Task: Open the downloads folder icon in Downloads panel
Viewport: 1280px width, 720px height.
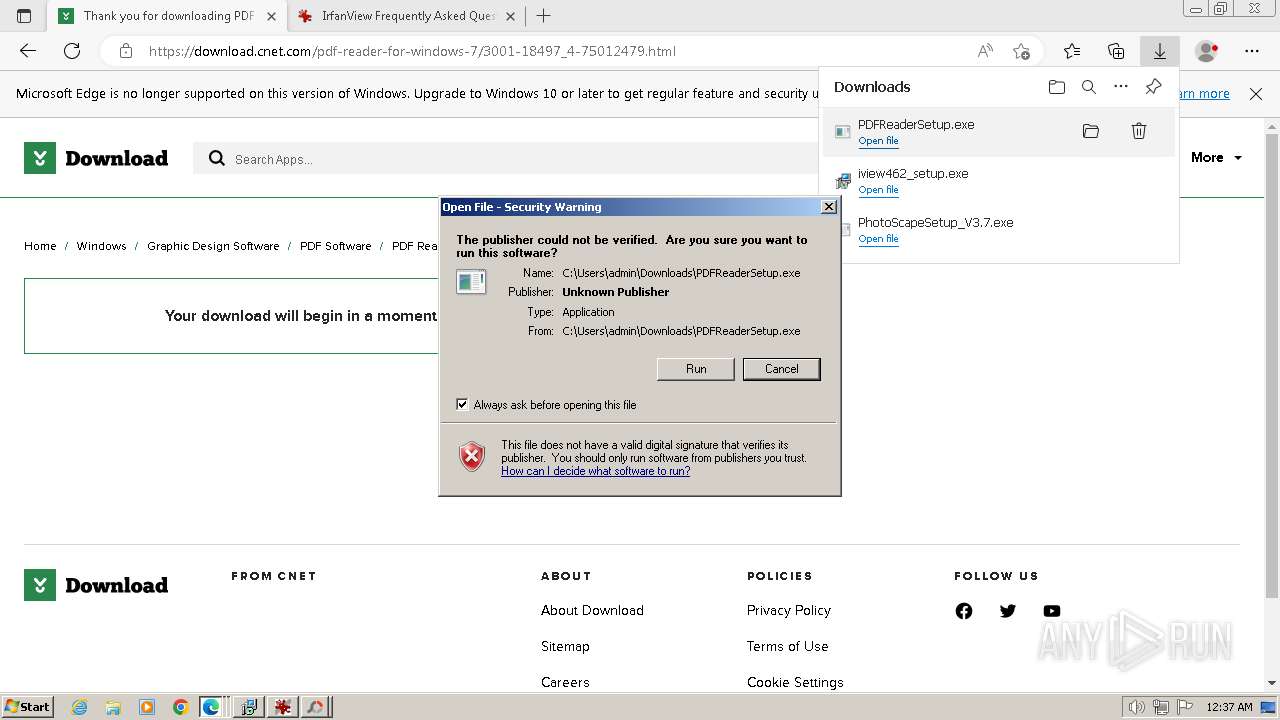Action: tap(1057, 87)
